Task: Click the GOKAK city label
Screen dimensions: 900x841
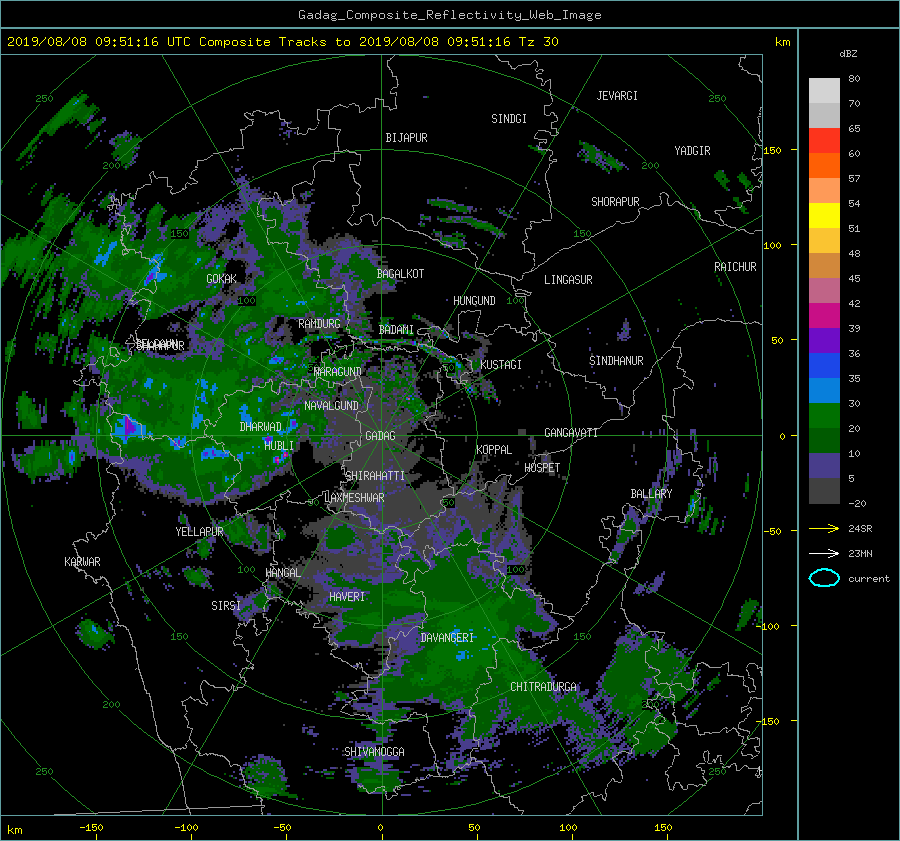Action: click(222, 279)
